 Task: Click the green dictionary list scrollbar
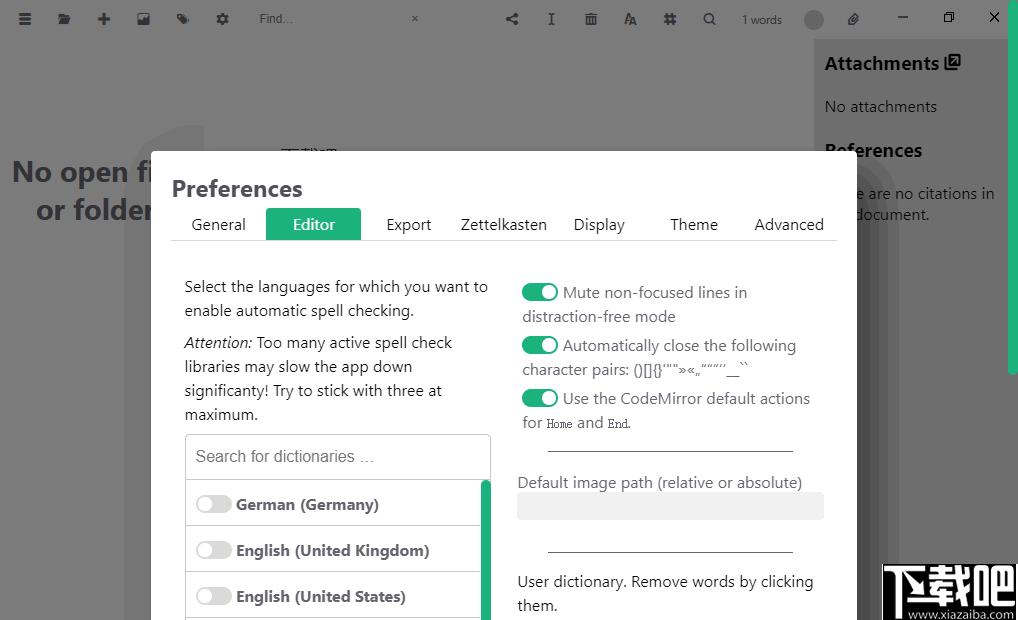coord(486,550)
